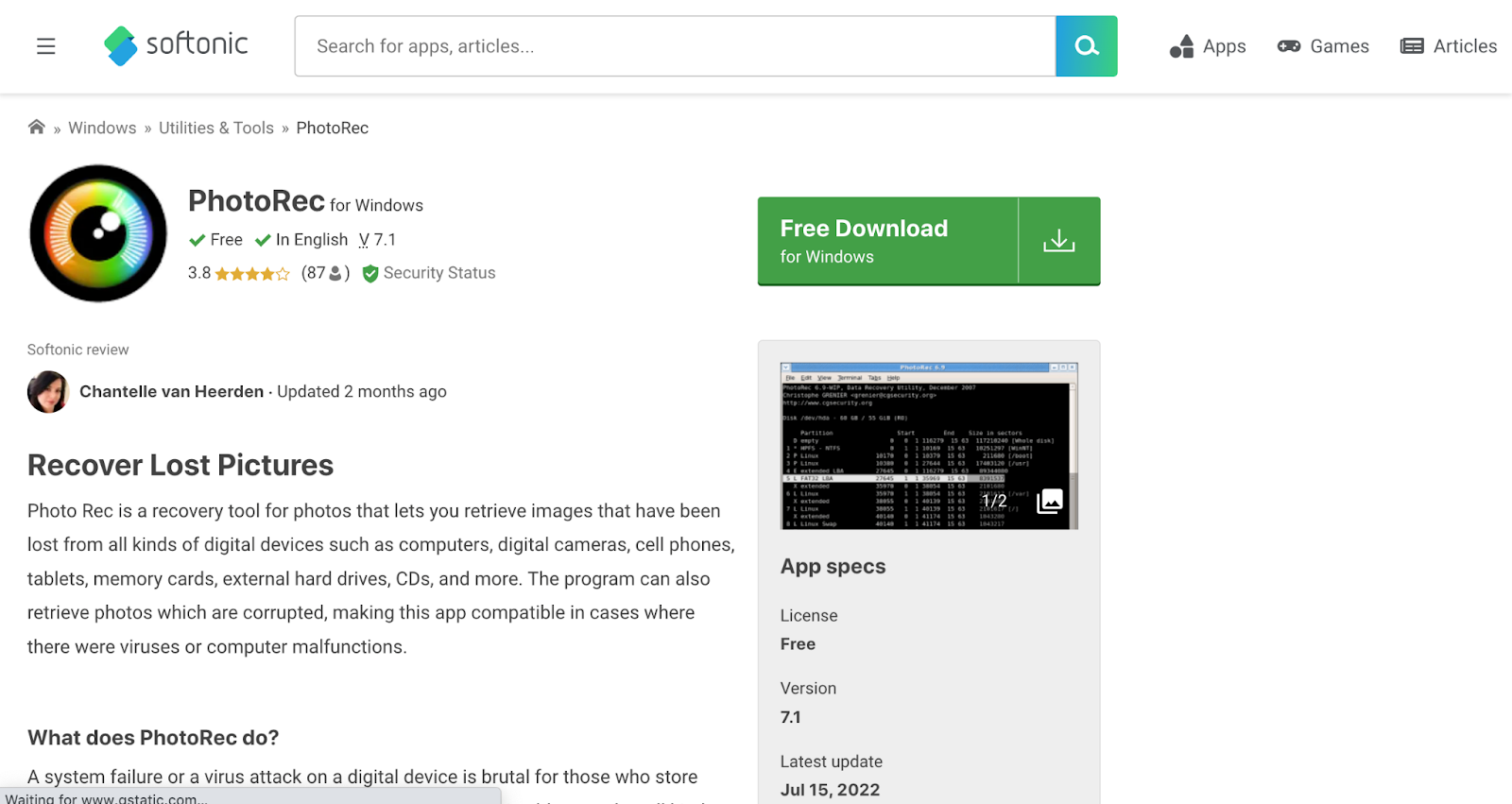
Task: Click the 'App specs' heading
Action: (833, 567)
